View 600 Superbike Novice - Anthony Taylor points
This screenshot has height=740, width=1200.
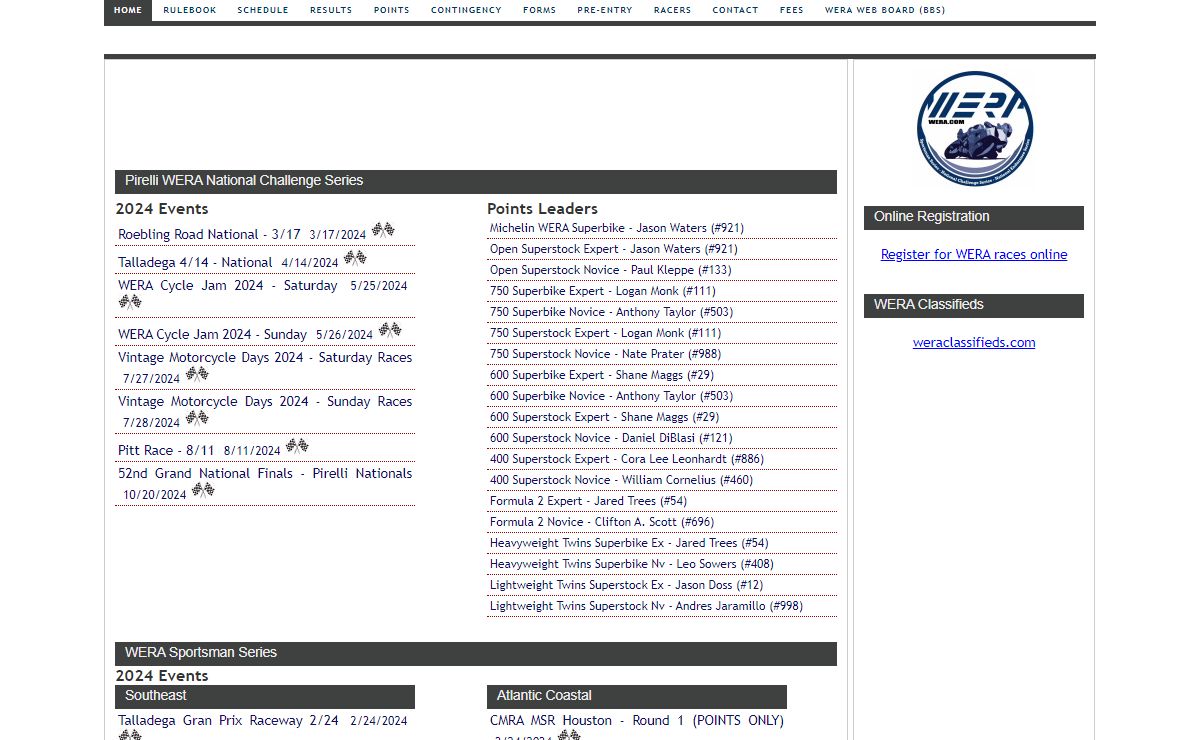[x=611, y=396]
